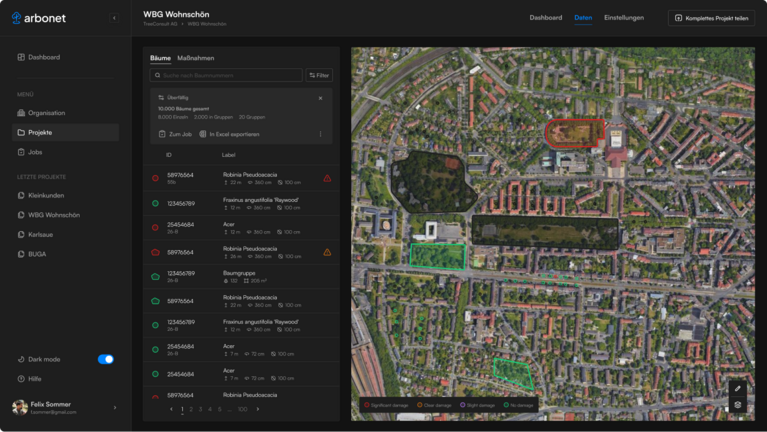Go to previous page arrow
767x432 pixels.
tap(171, 409)
